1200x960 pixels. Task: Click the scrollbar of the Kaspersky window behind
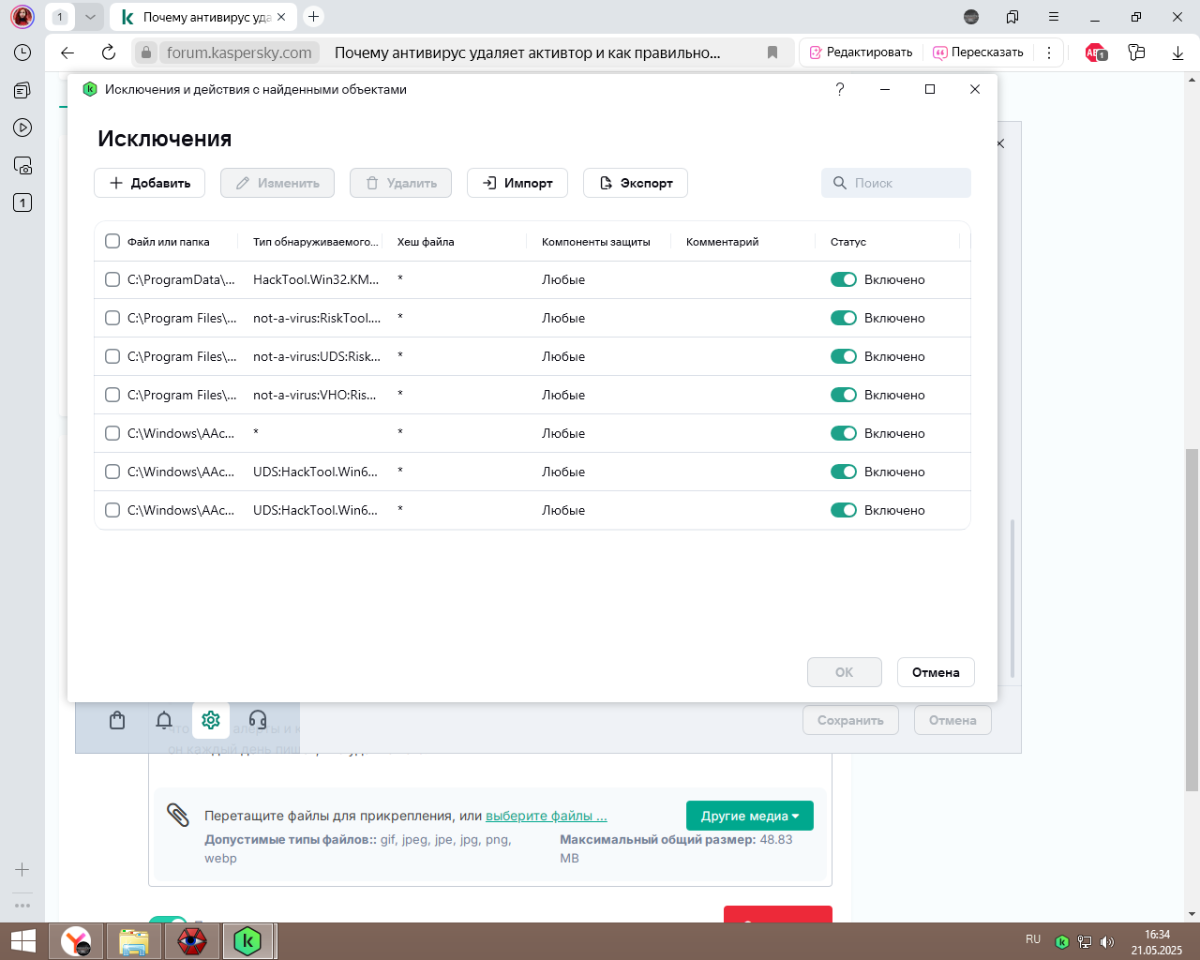click(x=1013, y=600)
